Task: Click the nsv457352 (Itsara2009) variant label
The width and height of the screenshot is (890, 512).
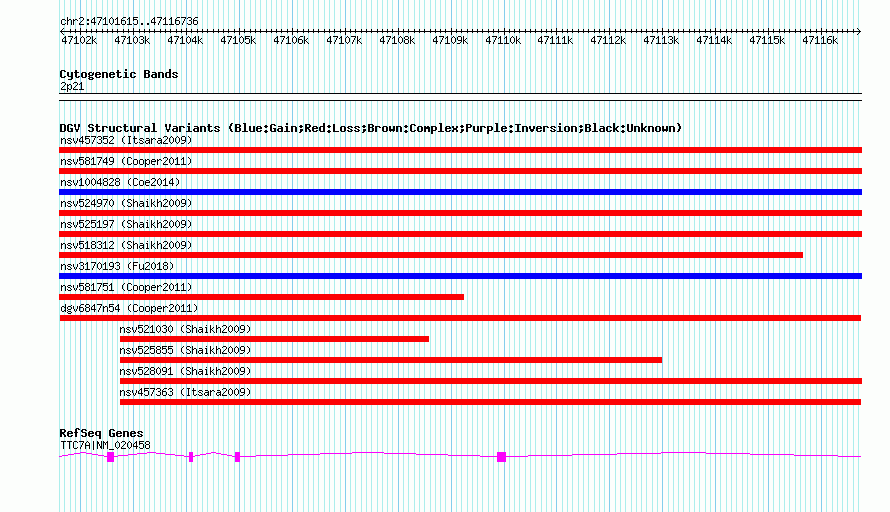Action: pos(126,140)
